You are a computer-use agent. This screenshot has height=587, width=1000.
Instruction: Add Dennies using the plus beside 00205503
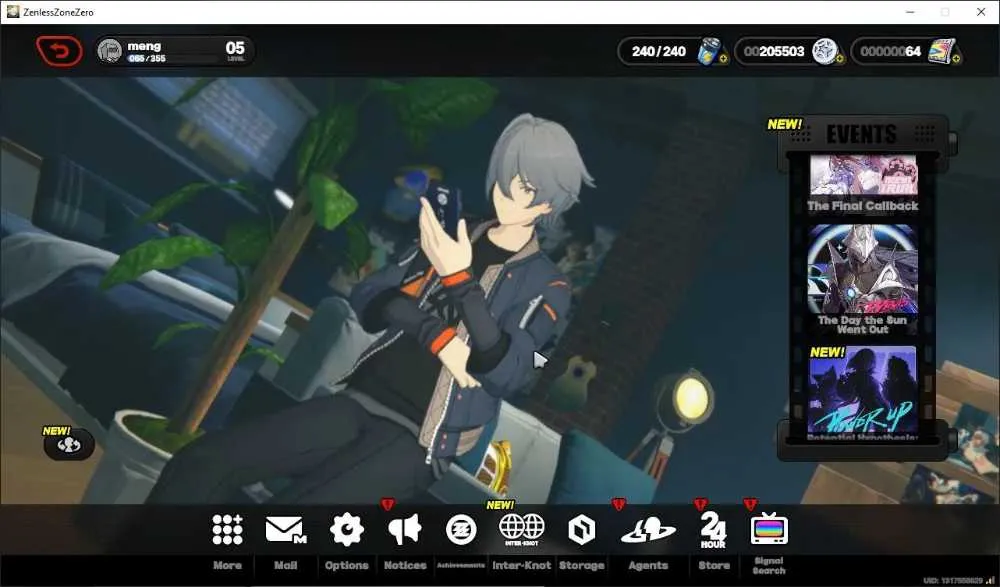pos(839,59)
